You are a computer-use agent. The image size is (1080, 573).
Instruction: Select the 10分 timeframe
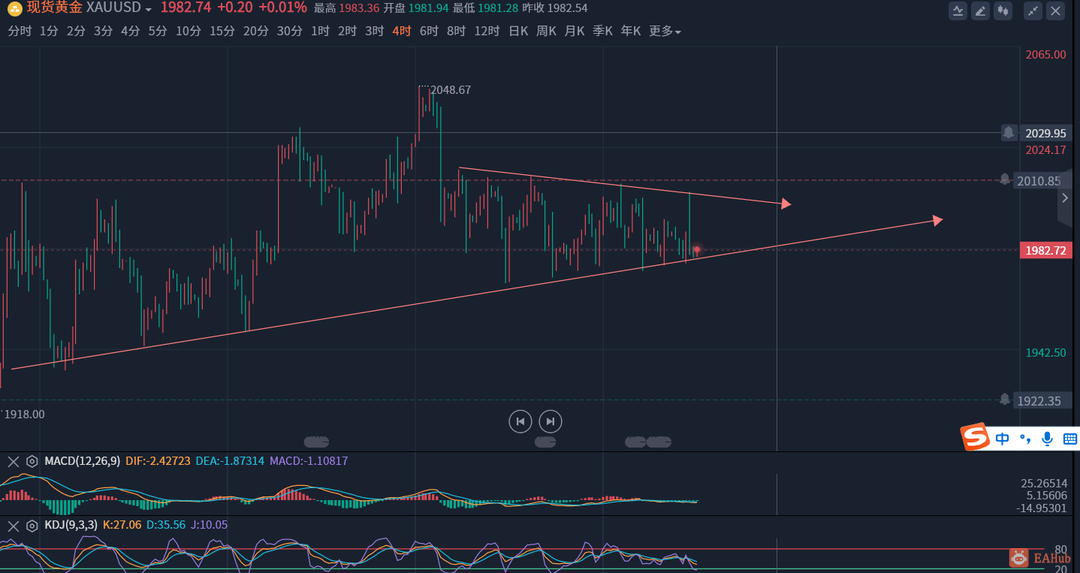coord(189,31)
